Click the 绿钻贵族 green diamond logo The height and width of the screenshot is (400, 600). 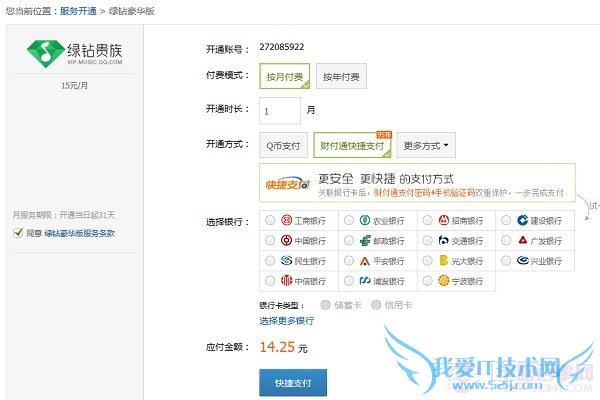coord(46,54)
